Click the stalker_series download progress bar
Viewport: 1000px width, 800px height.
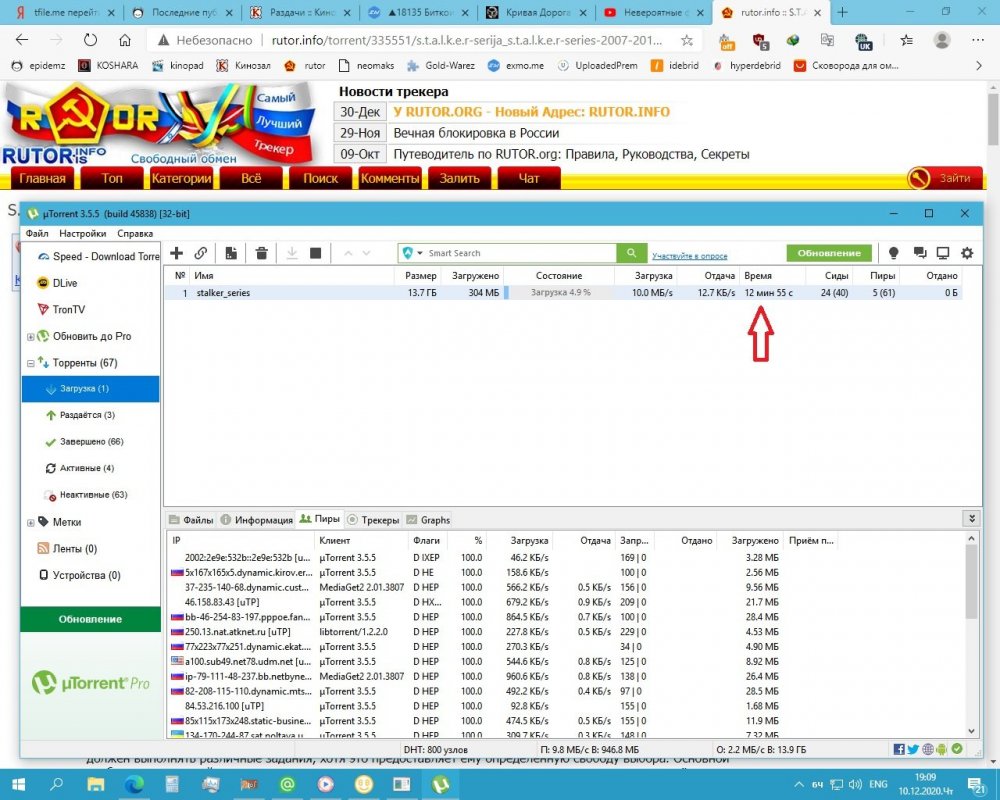click(x=558, y=293)
